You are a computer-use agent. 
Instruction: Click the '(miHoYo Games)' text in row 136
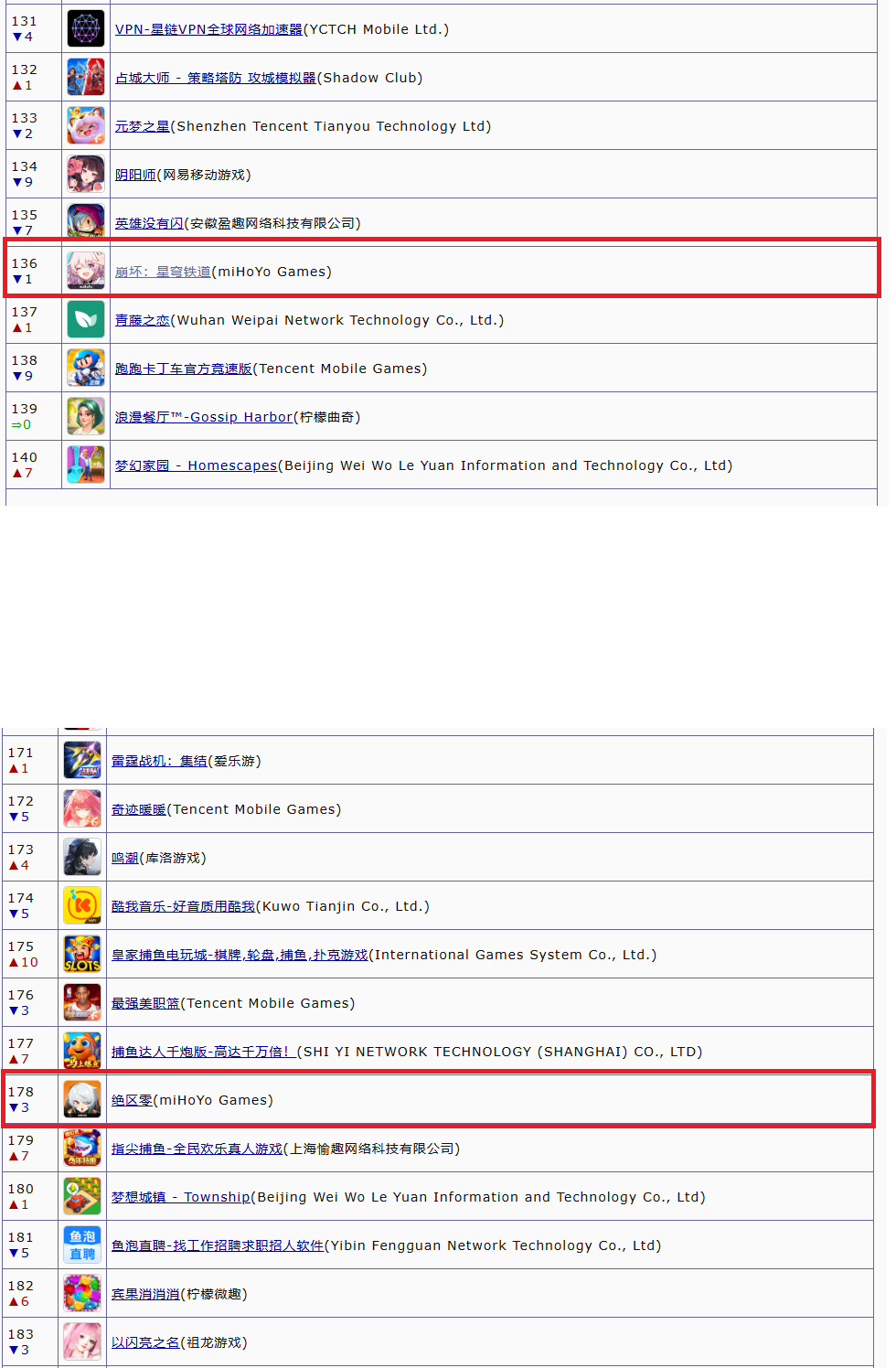click(272, 272)
